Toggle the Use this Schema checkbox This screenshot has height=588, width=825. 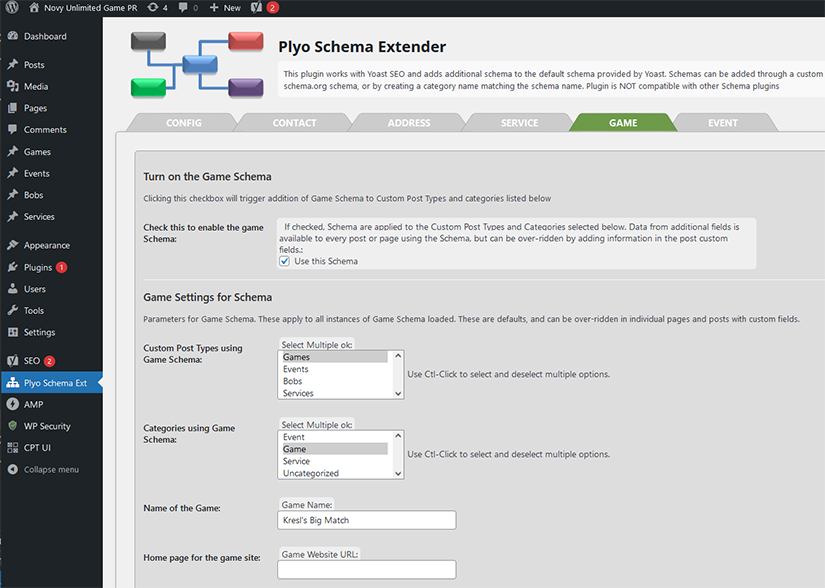tap(285, 261)
